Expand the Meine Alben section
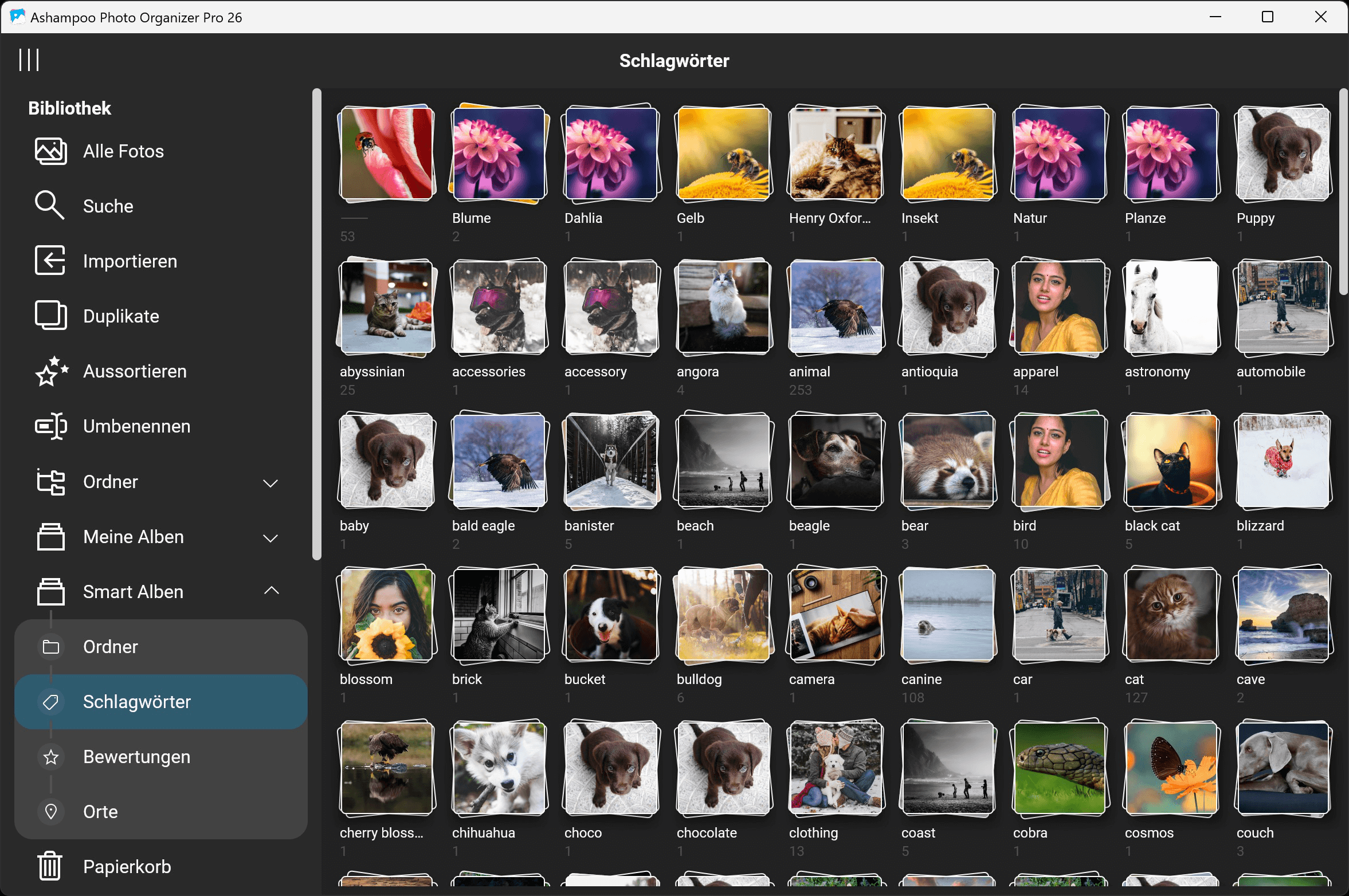Viewport: 1349px width, 896px height. pos(270,537)
